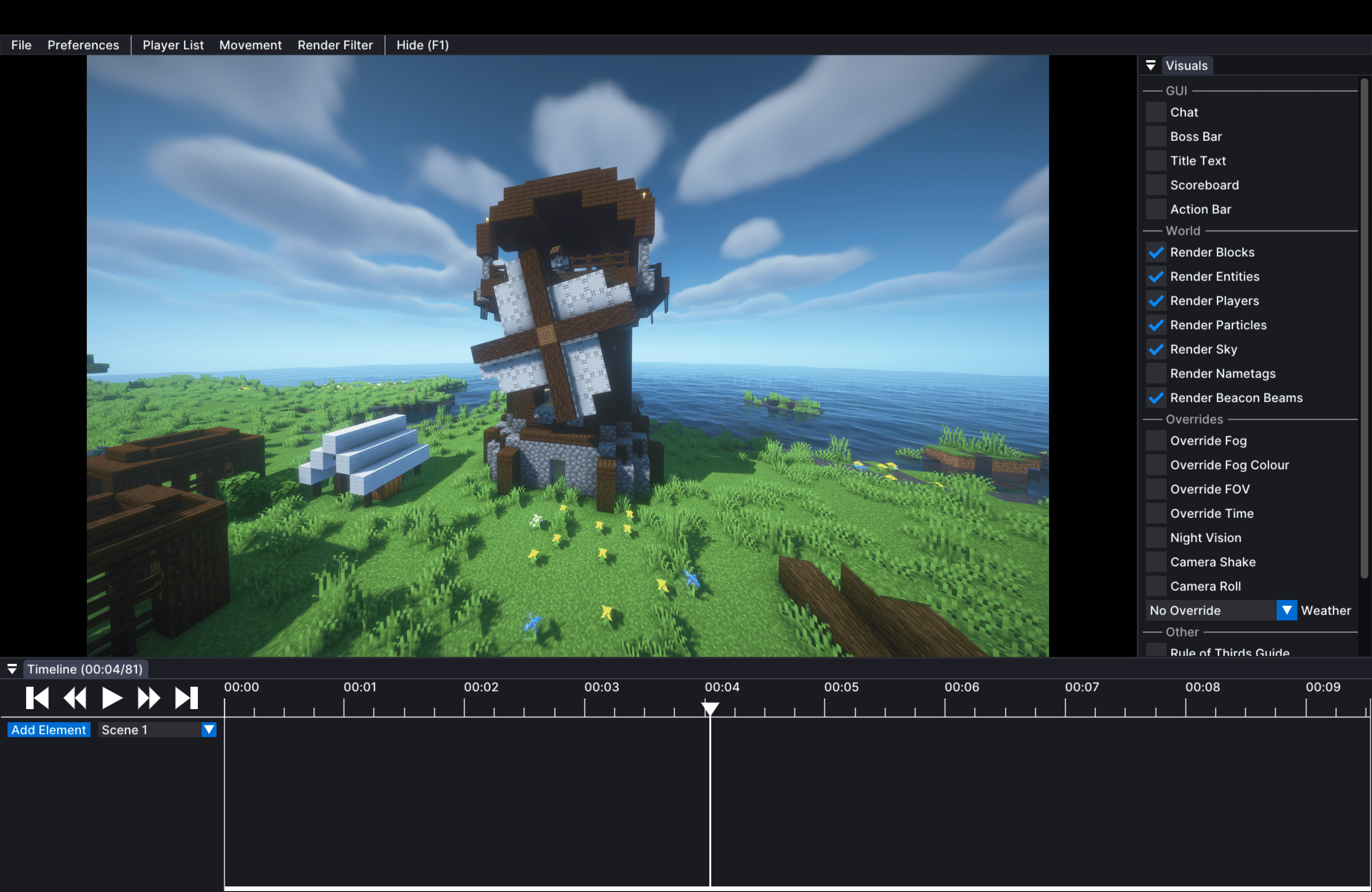Enable Override Fog Colour
Screen dimensions: 1372x892
pos(1156,465)
